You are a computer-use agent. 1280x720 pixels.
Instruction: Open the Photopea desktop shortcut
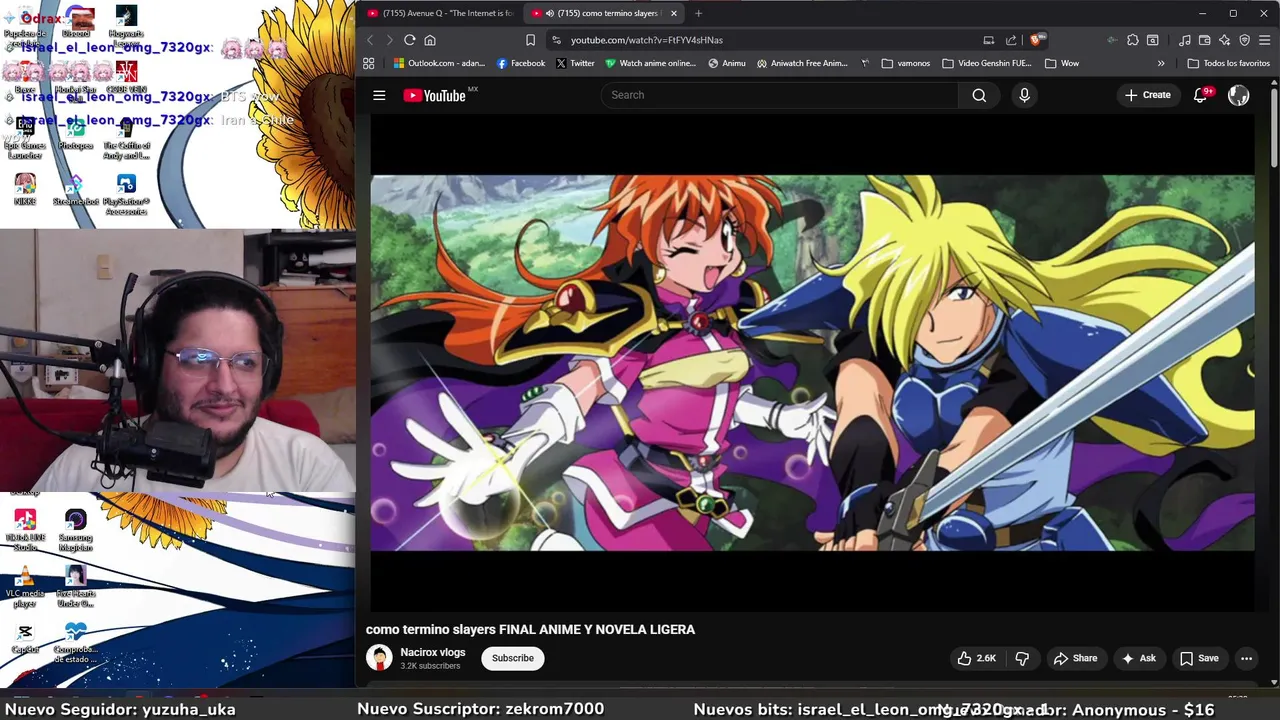(x=76, y=133)
